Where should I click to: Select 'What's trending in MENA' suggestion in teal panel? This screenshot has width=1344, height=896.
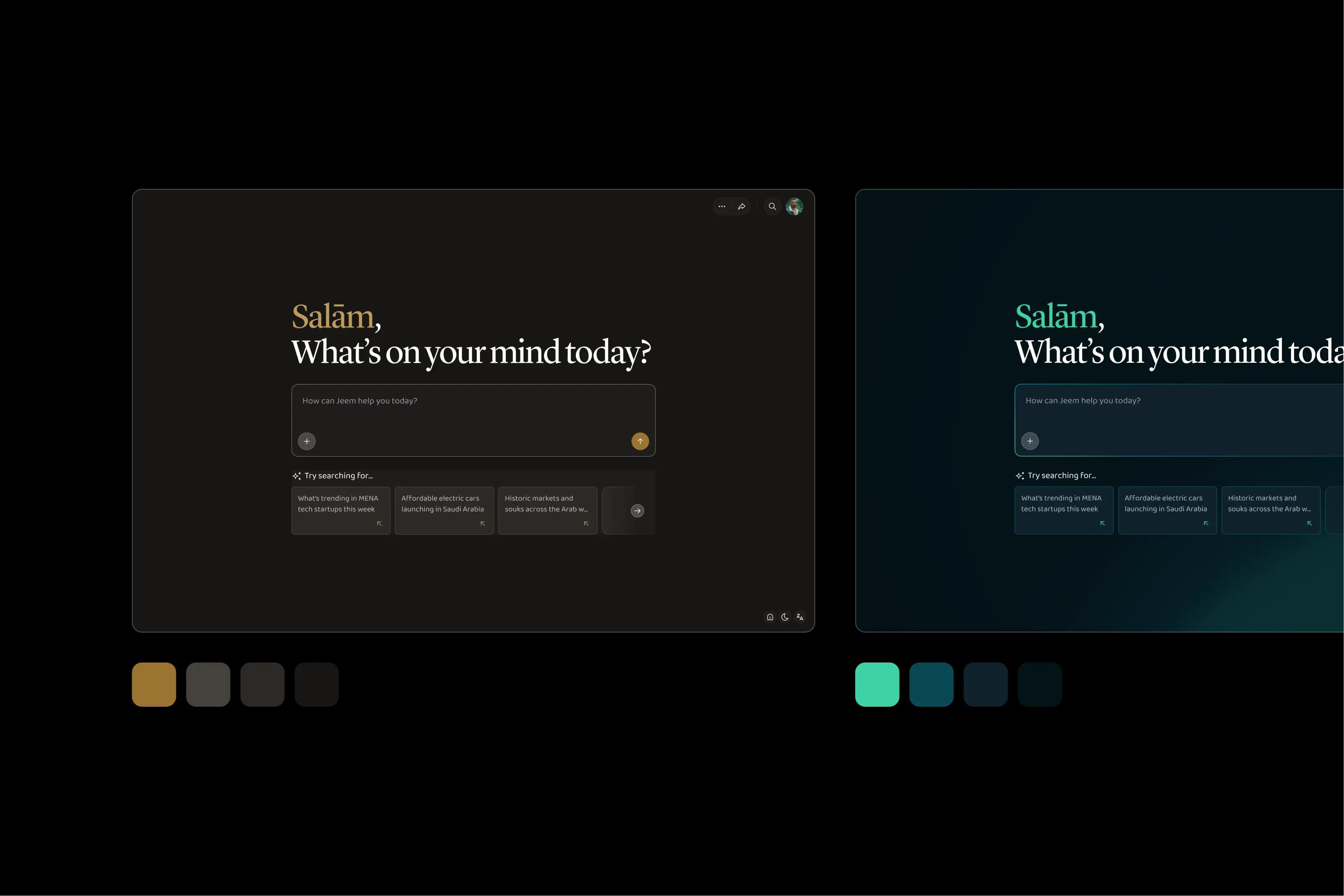1064,510
